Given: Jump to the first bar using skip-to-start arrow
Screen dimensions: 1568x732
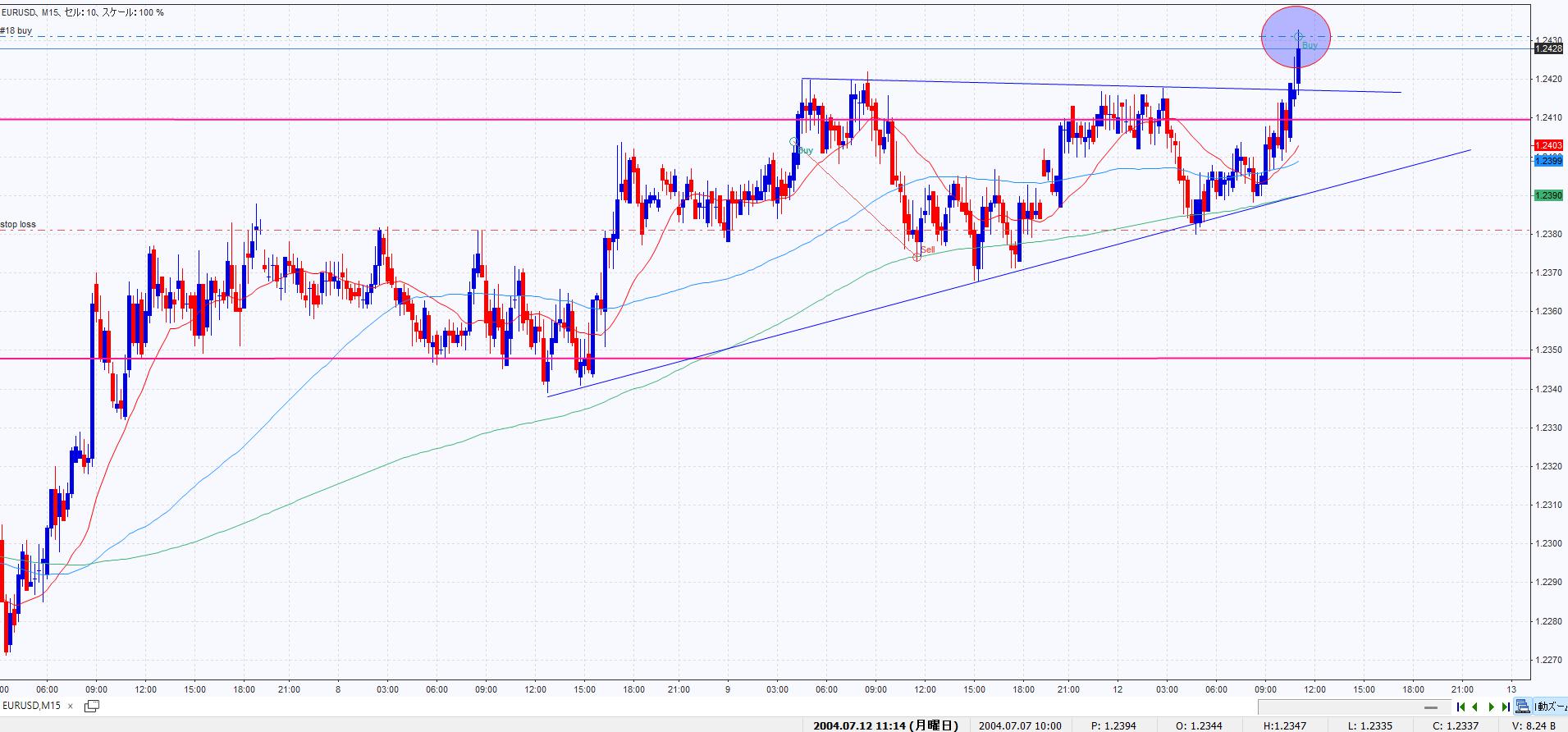Looking at the screenshot, I should tap(1461, 707).
